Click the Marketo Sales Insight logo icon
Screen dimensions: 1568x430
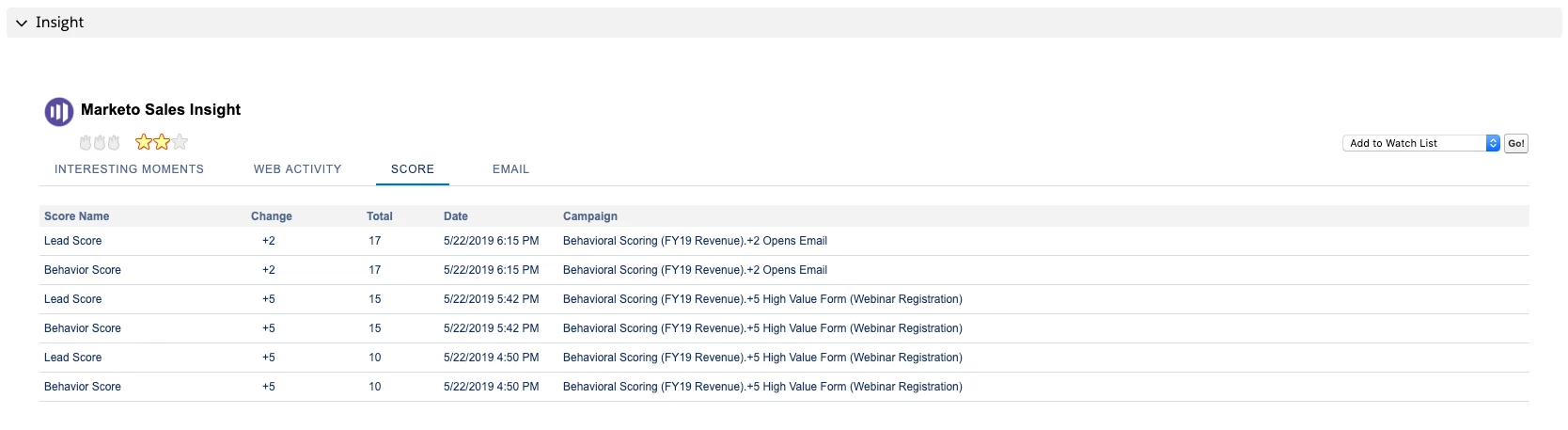(x=58, y=112)
